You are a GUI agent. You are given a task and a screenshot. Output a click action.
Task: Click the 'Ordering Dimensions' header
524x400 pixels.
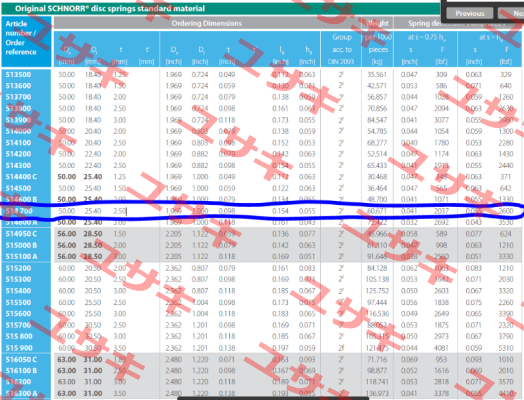[207, 23]
